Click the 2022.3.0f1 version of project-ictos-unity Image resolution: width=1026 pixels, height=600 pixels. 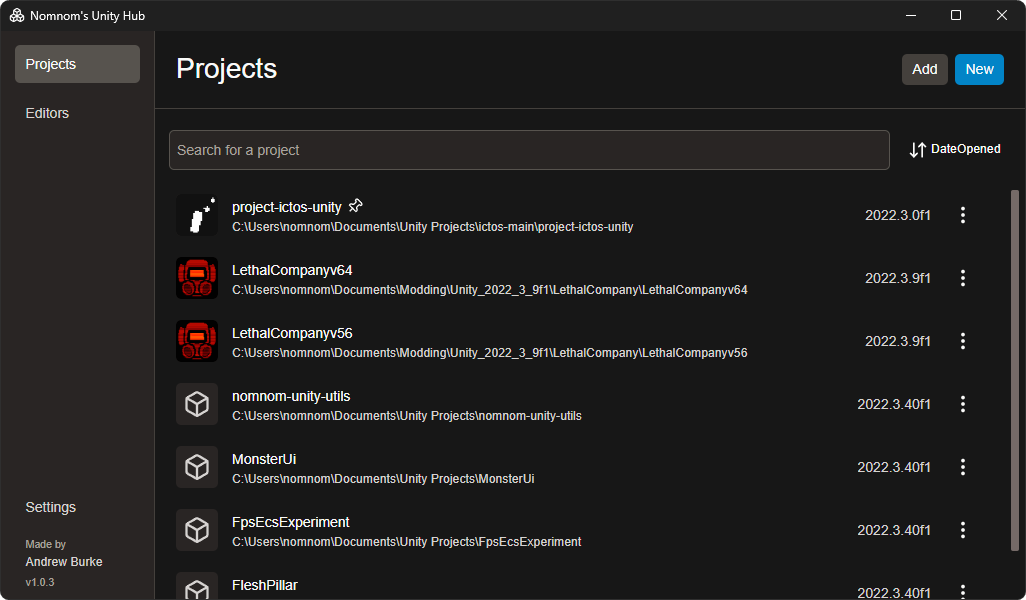898,215
